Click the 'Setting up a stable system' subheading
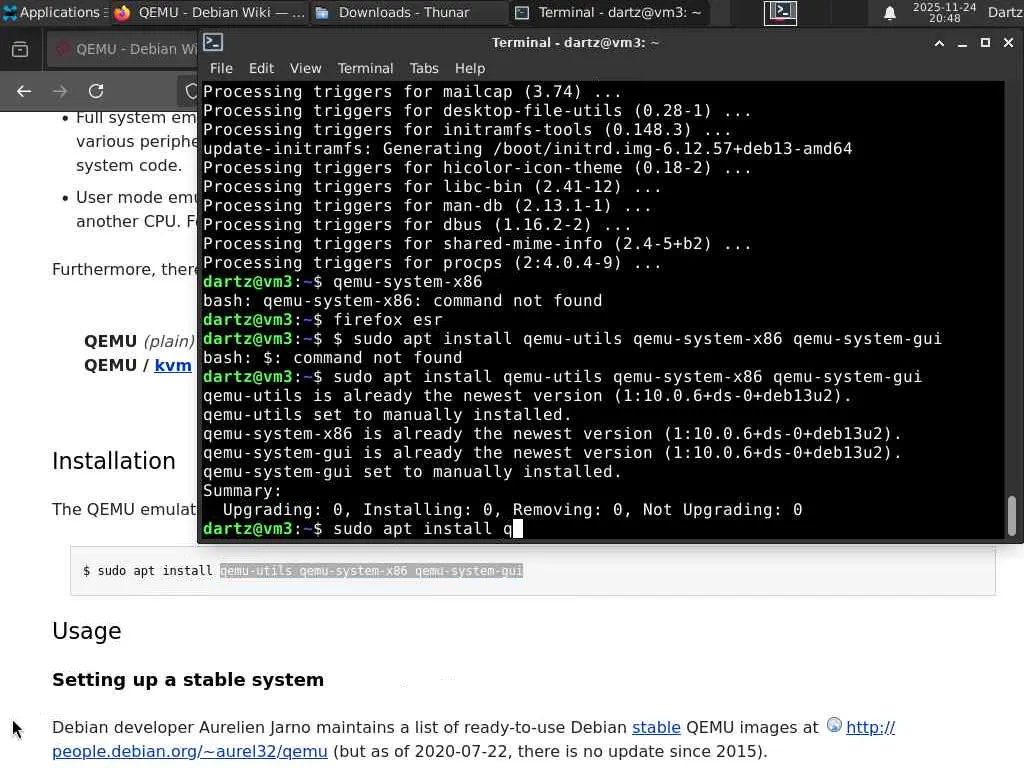The height and width of the screenshot is (768, 1024). click(188, 680)
